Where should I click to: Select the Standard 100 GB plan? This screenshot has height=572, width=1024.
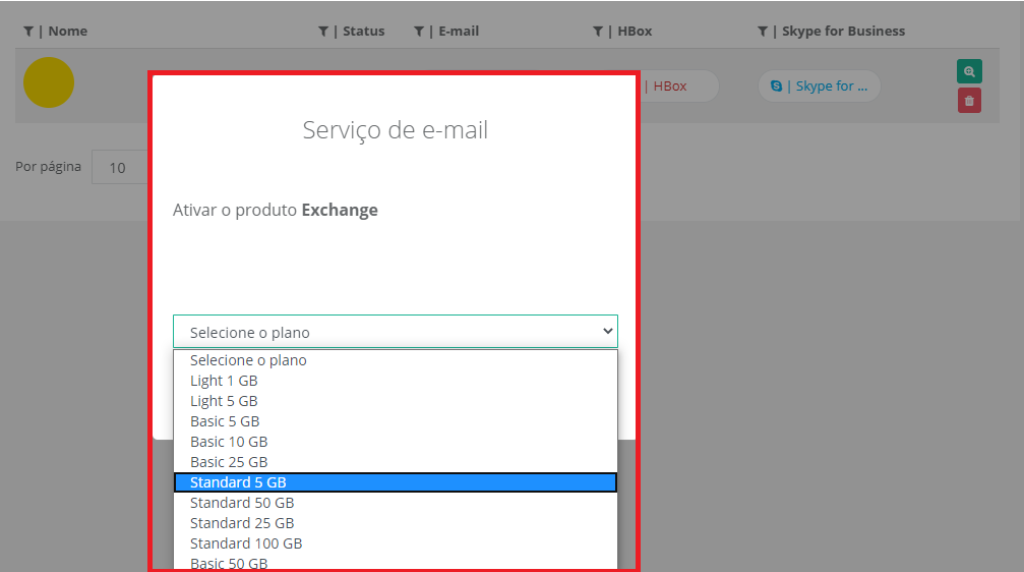(x=395, y=543)
